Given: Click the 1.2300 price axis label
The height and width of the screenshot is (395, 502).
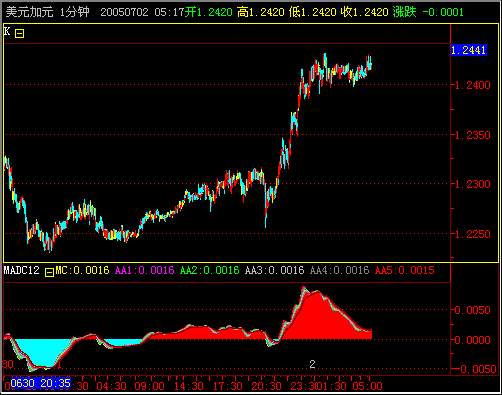Looking at the screenshot, I should 473,184.
